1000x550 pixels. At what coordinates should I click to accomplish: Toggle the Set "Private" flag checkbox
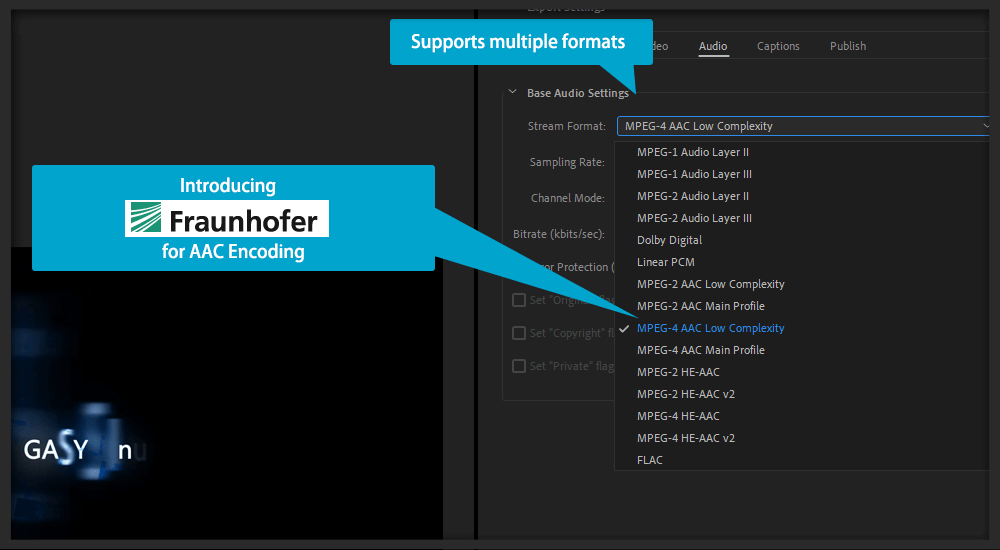point(519,366)
